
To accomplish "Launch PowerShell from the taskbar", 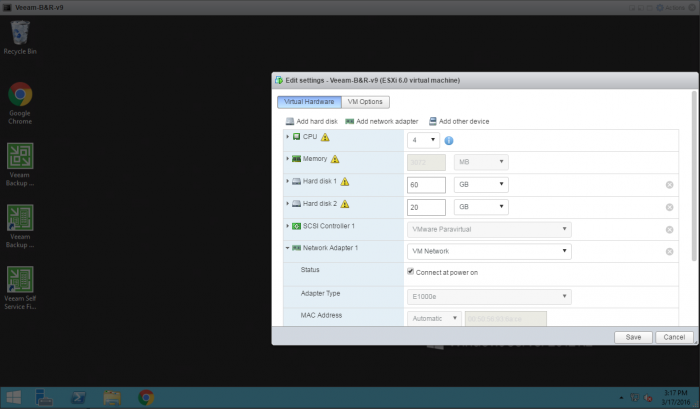I will (x=78, y=397).
